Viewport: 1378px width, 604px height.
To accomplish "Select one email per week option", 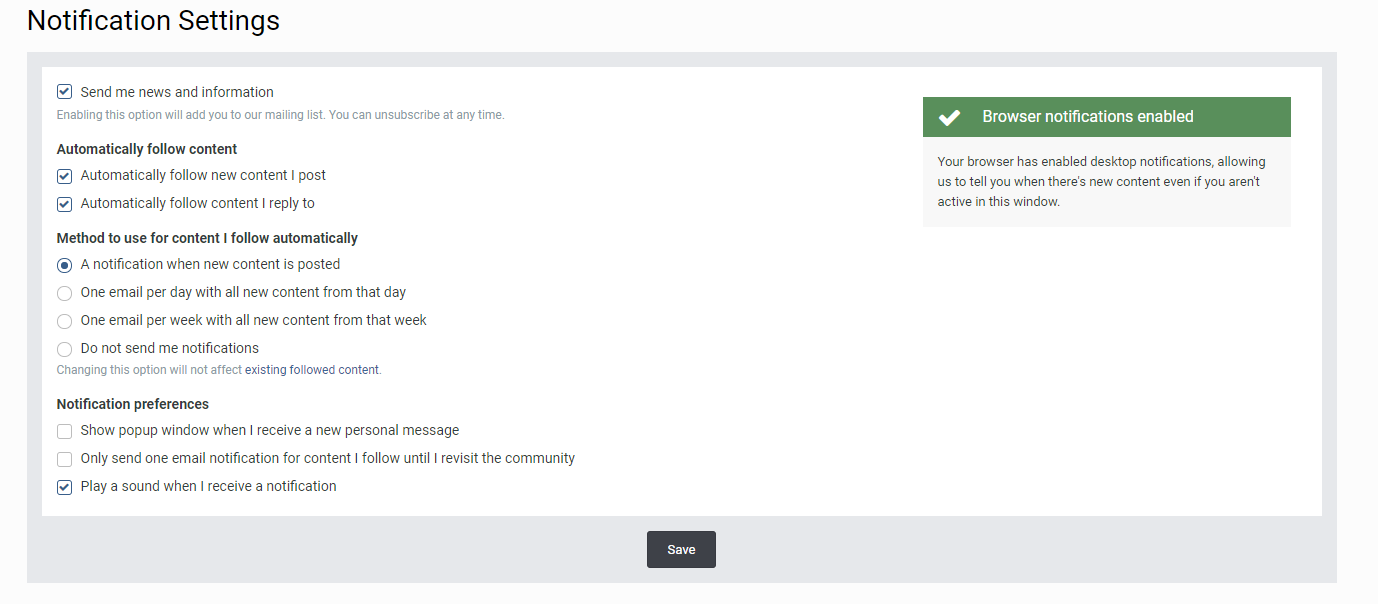I will click(x=65, y=321).
